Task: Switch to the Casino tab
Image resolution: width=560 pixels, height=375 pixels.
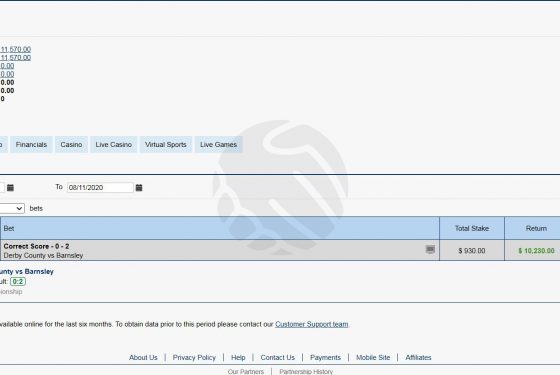Action: click(71, 145)
